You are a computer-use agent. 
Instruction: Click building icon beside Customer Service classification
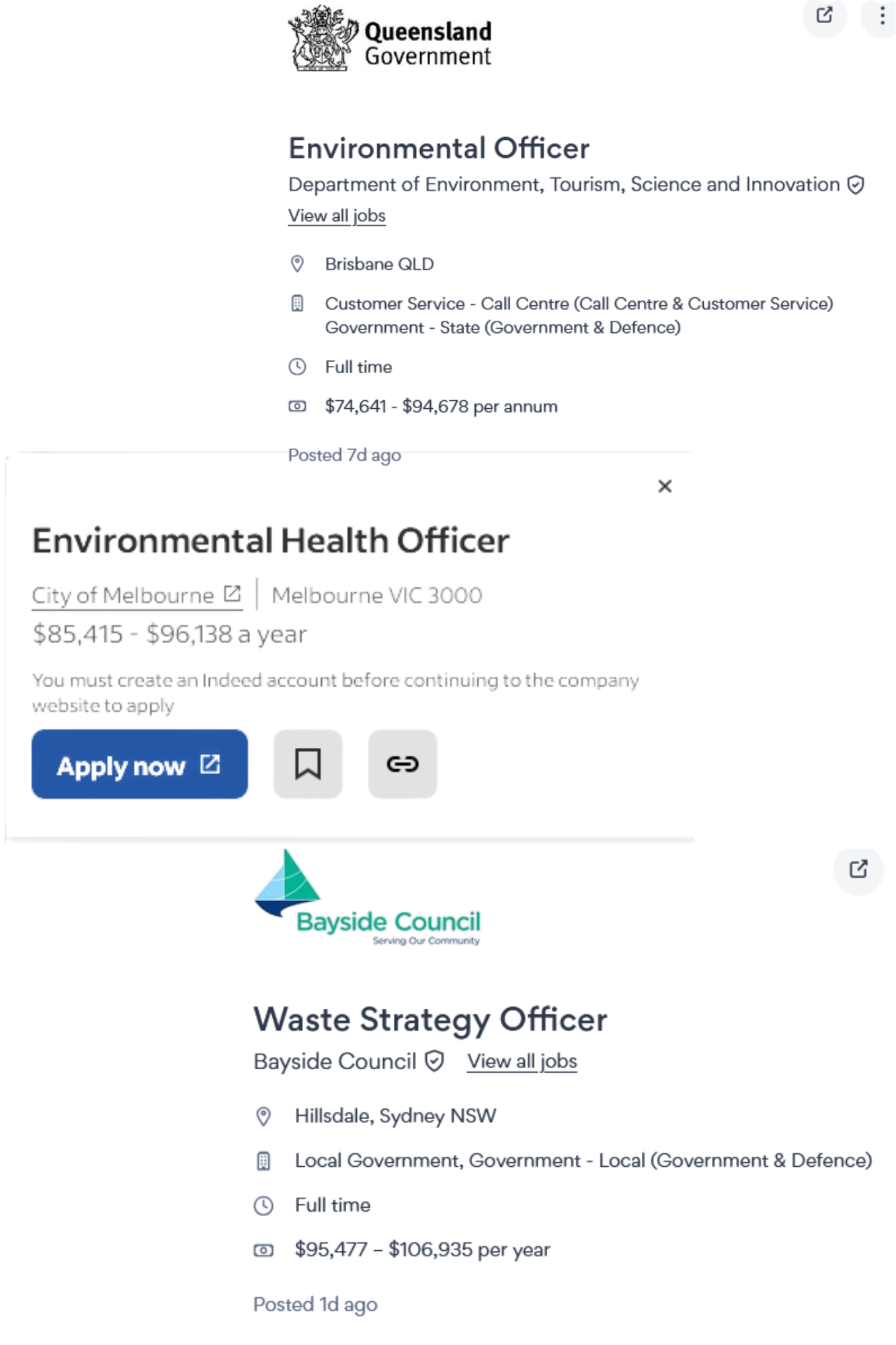point(297,303)
